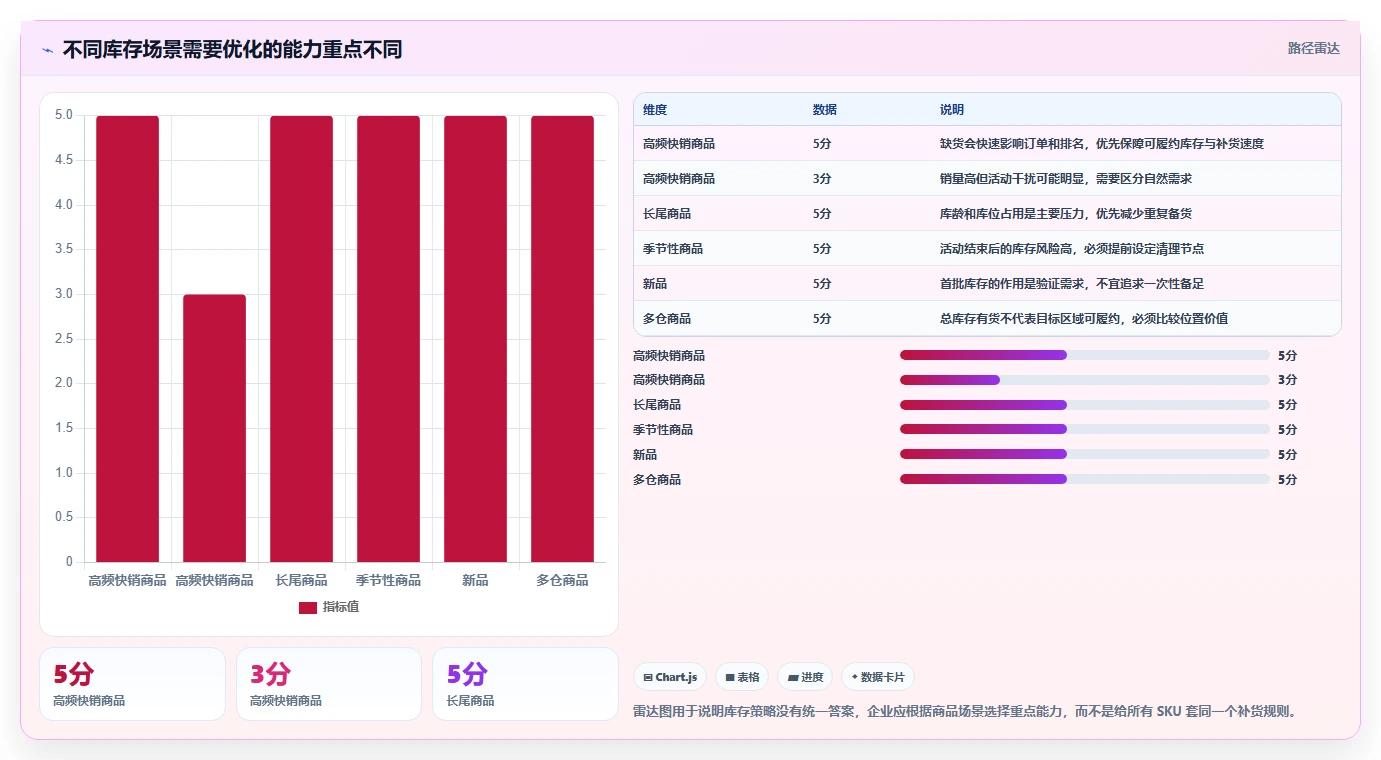Click the 0.5 tick on the chart's vertical axis
The image size is (1381, 760).
63,517
